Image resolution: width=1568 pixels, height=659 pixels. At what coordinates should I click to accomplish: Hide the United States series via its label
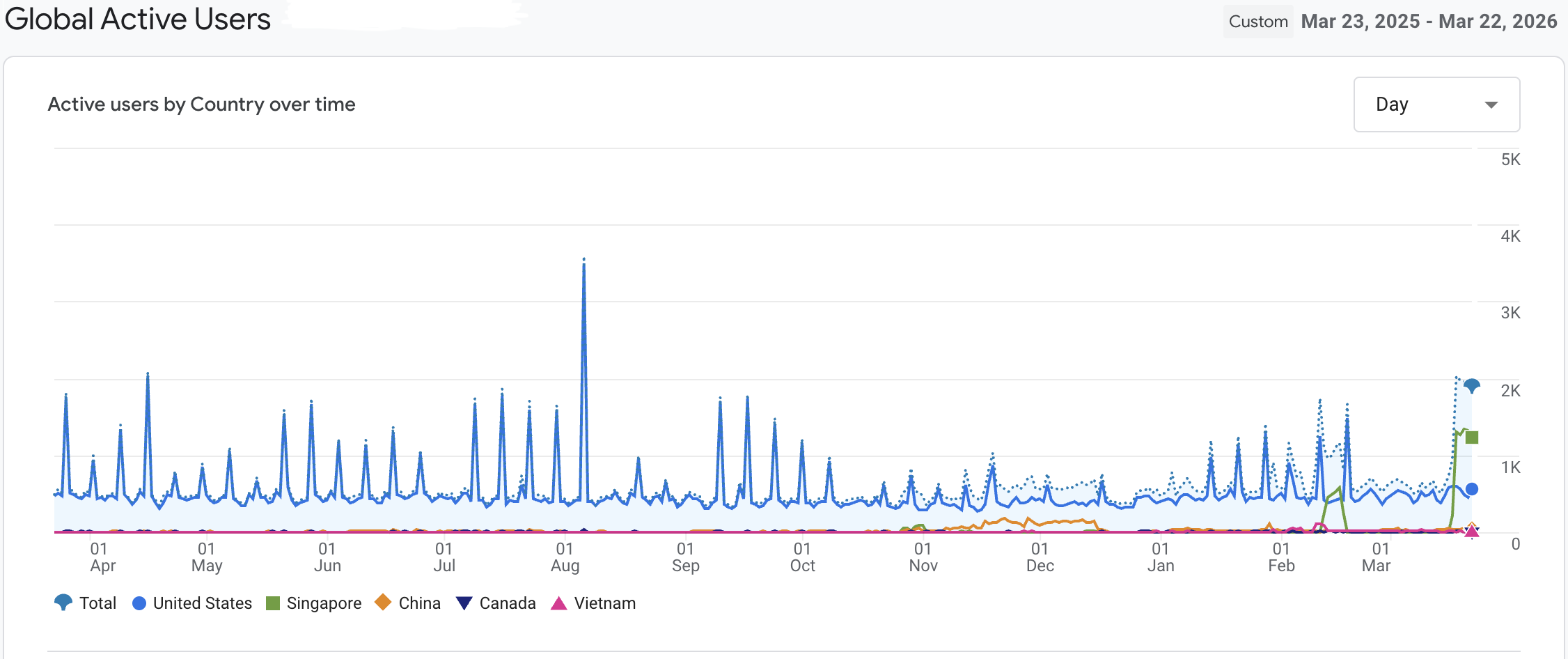pos(202,603)
